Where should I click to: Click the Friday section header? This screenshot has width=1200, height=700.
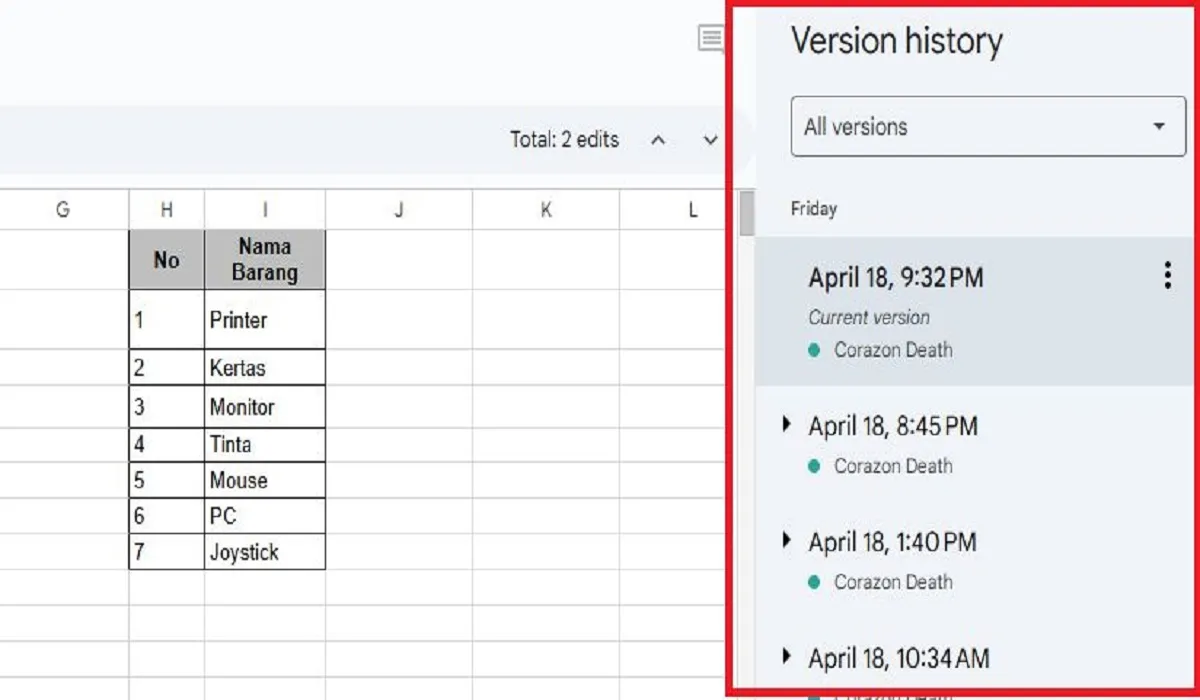pyautogui.click(x=812, y=208)
